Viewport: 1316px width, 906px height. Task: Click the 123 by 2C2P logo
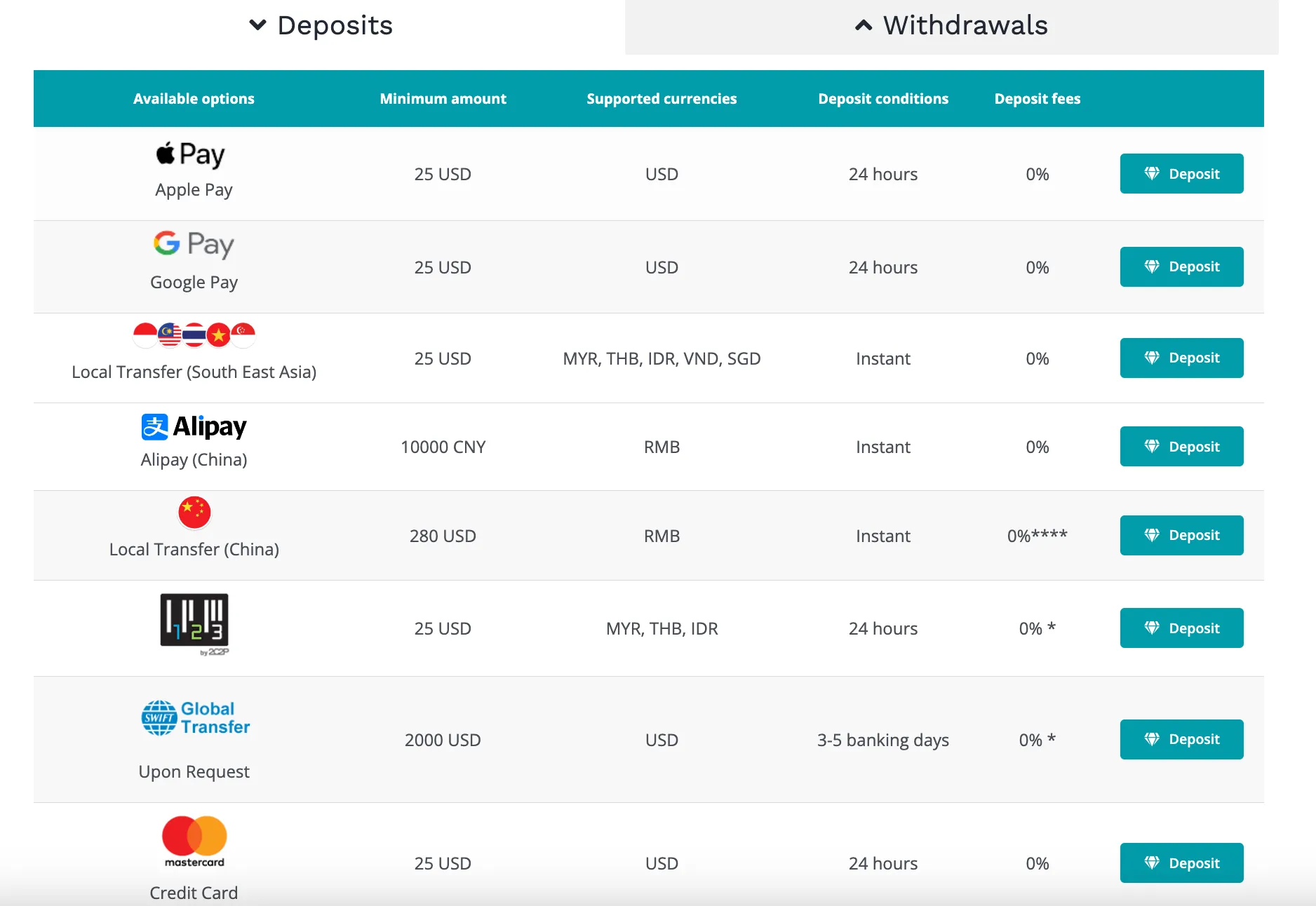pyautogui.click(x=194, y=624)
